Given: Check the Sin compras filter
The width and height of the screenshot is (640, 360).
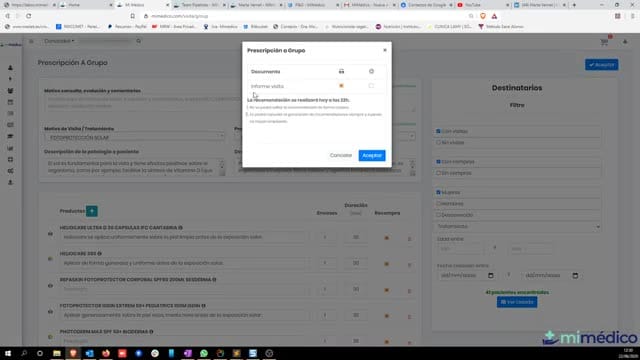Looking at the screenshot, I should (438, 173).
